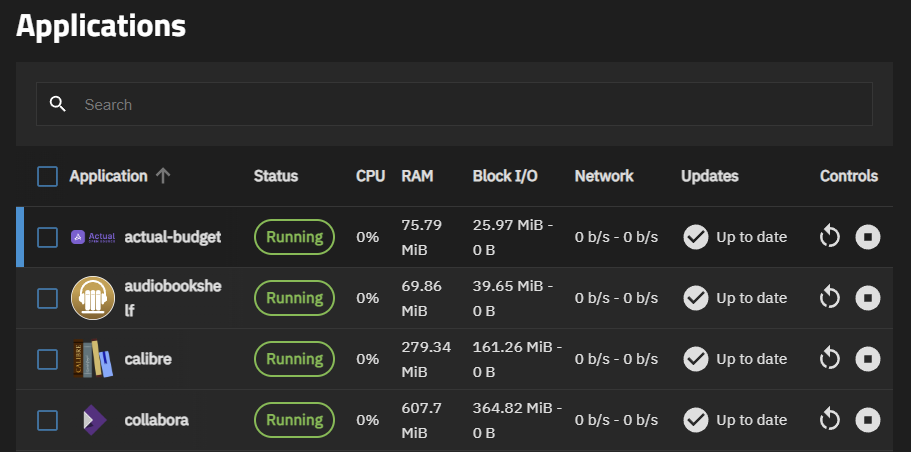Sort by the RAM column header

(417, 176)
